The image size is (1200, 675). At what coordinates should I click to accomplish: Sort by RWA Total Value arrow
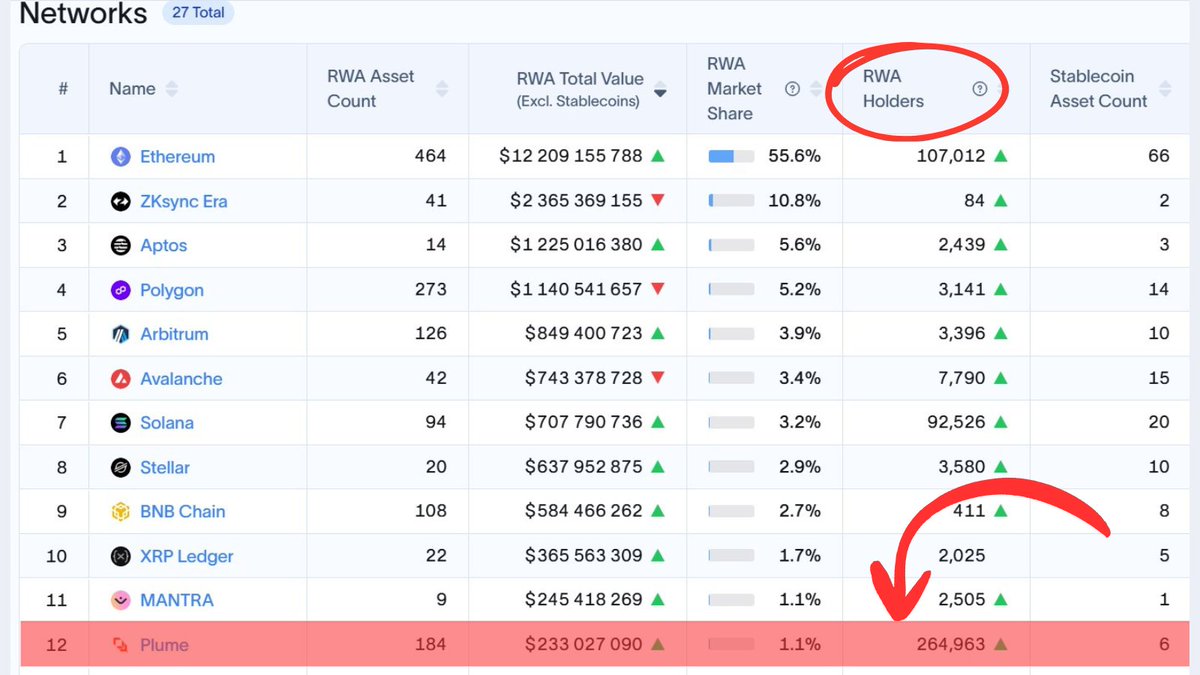click(660, 90)
